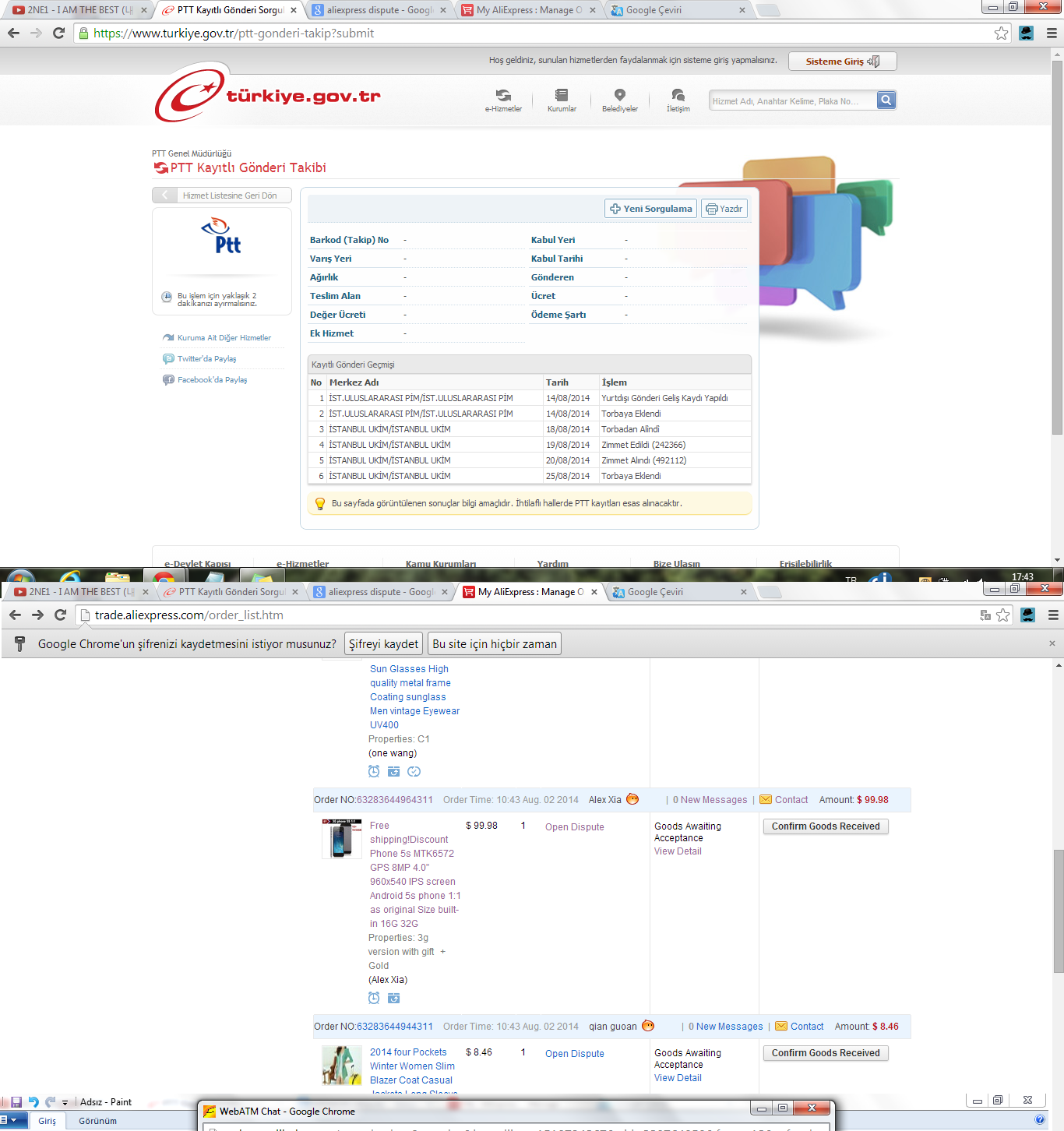
Task: Bookmark the AliExpress page with star icon
Action: click(x=1003, y=615)
